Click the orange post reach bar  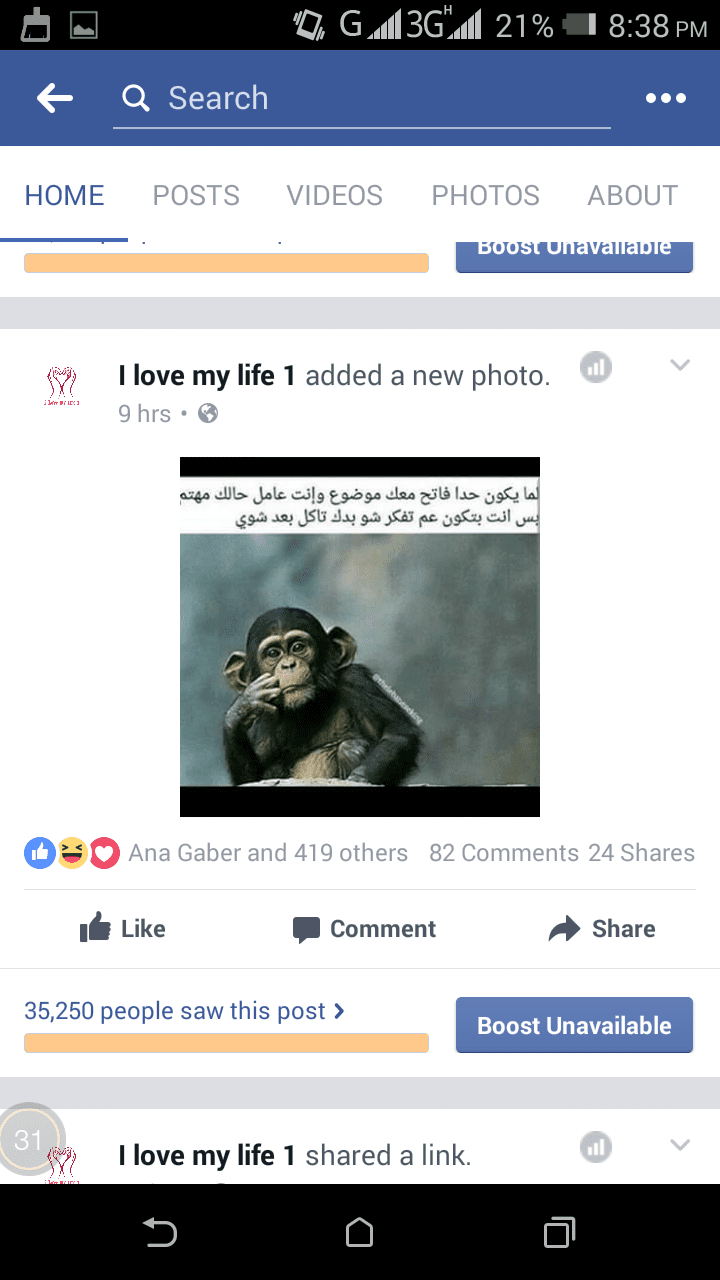[x=226, y=1043]
